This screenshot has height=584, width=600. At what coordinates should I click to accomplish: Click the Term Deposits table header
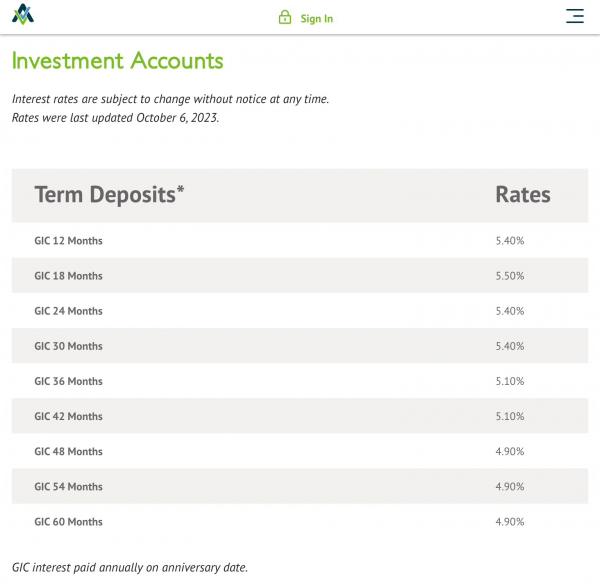(109, 194)
